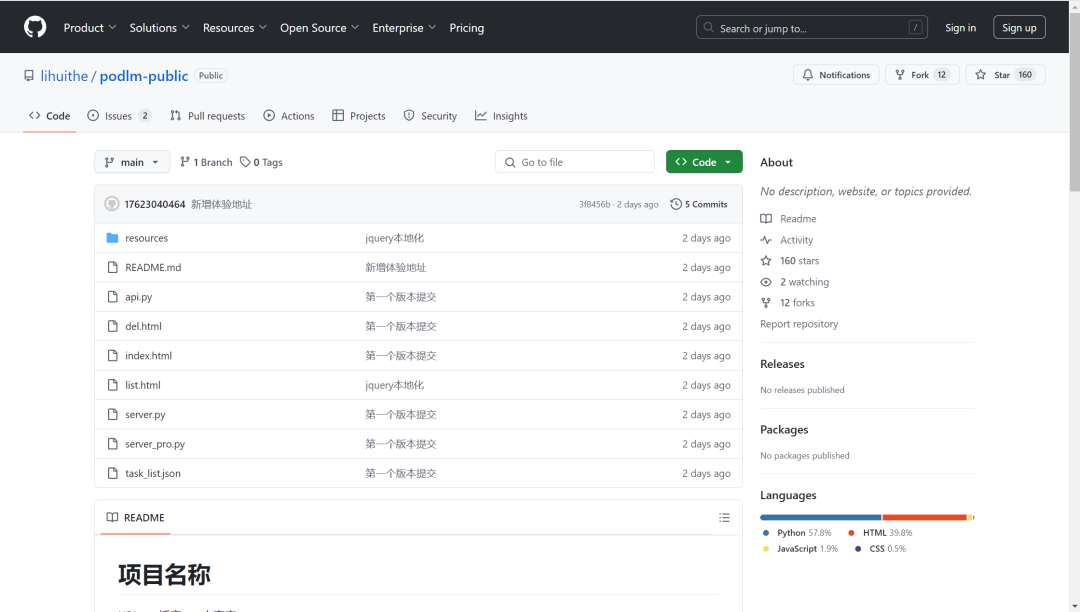This screenshot has height=612, width=1080.
Task: Click the eye icon beside 2 watching
Action: coord(766,282)
